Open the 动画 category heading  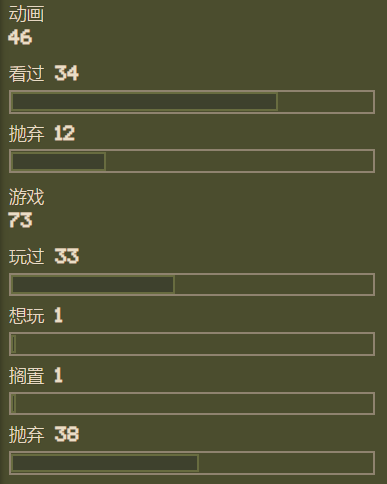(26, 14)
